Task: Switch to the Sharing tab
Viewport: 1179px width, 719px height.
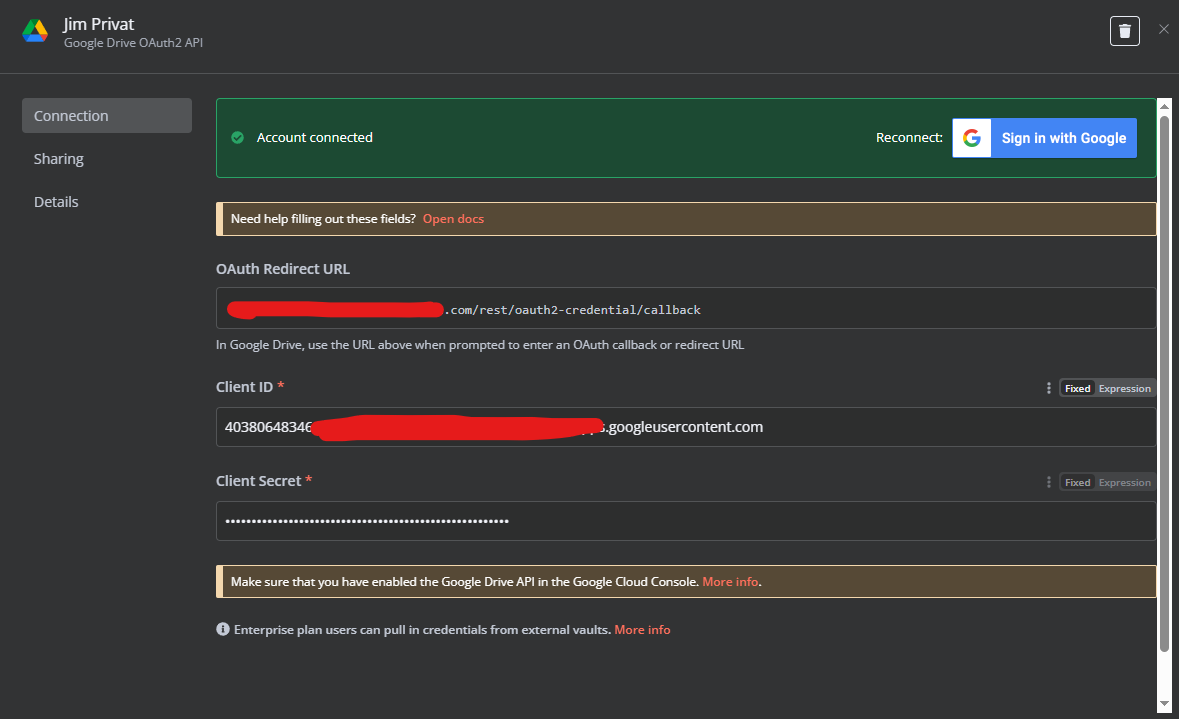Action: tap(59, 159)
